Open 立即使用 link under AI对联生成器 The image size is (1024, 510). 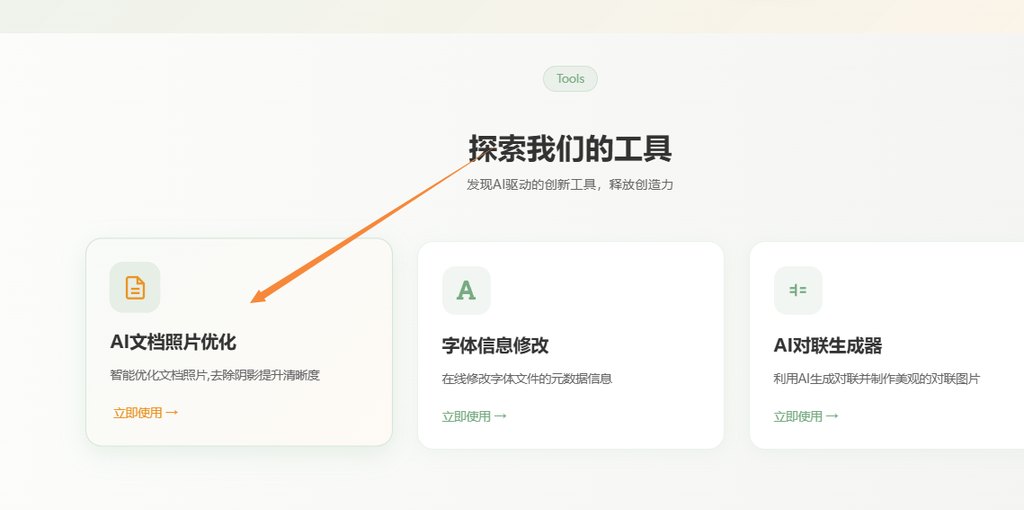[806, 416]
